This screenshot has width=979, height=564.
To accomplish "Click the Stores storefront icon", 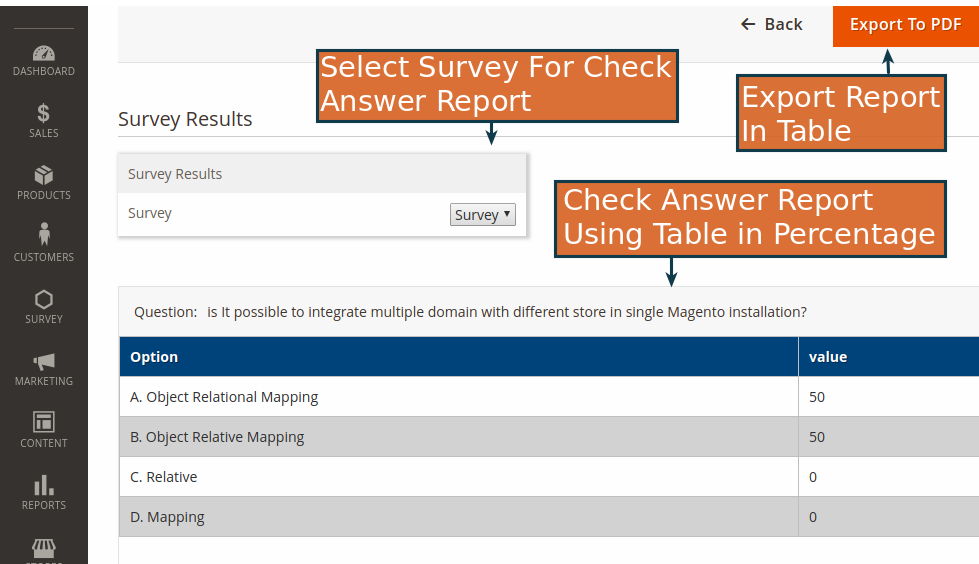I will click(x=44, y=548).
